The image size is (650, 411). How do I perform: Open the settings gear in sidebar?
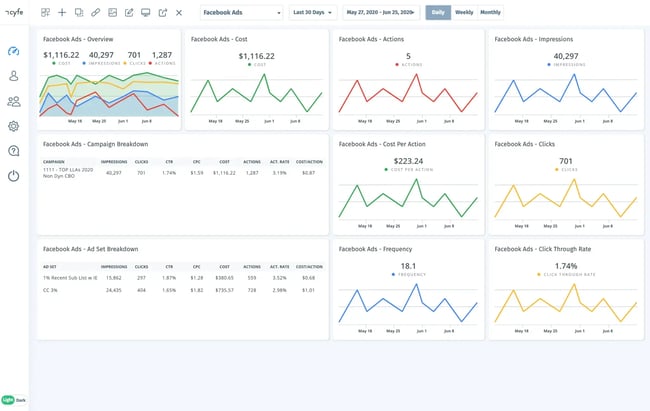13,126
